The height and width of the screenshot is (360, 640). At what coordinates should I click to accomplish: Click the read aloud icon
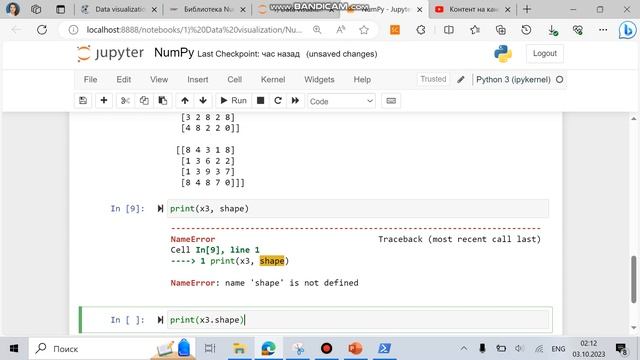tap(340, 30)
